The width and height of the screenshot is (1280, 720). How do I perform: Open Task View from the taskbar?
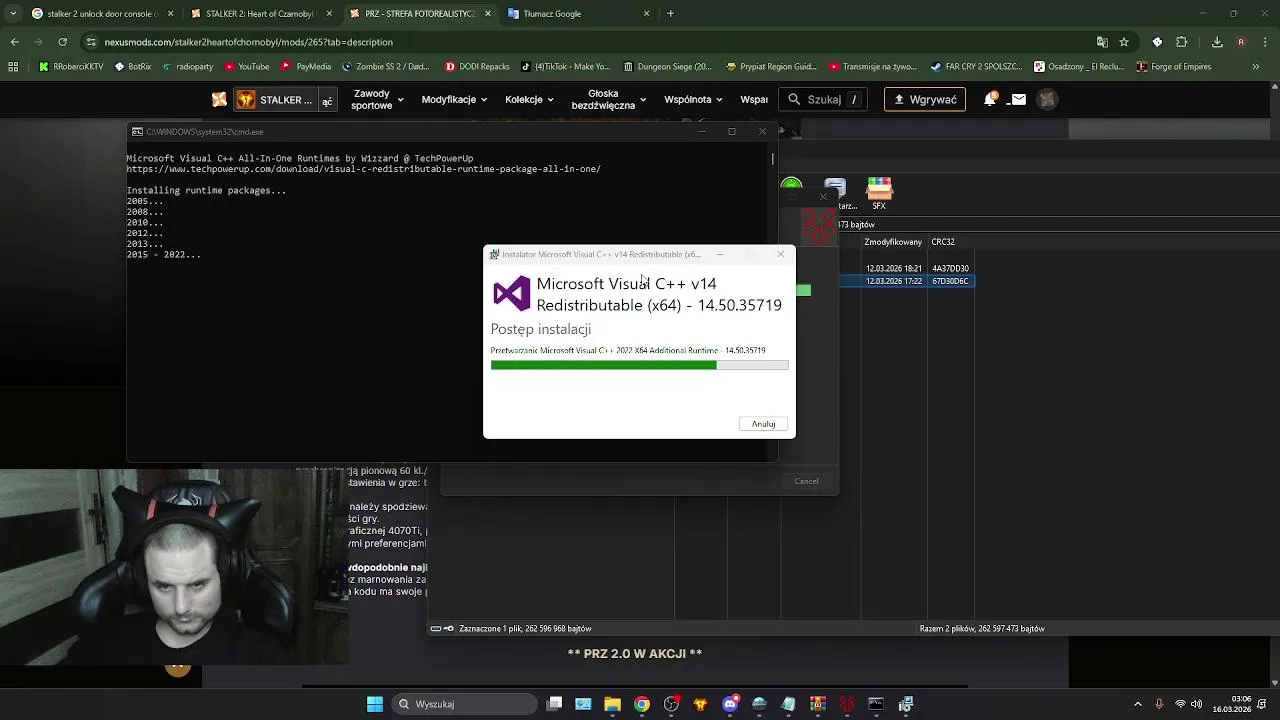tap(555, 704)
